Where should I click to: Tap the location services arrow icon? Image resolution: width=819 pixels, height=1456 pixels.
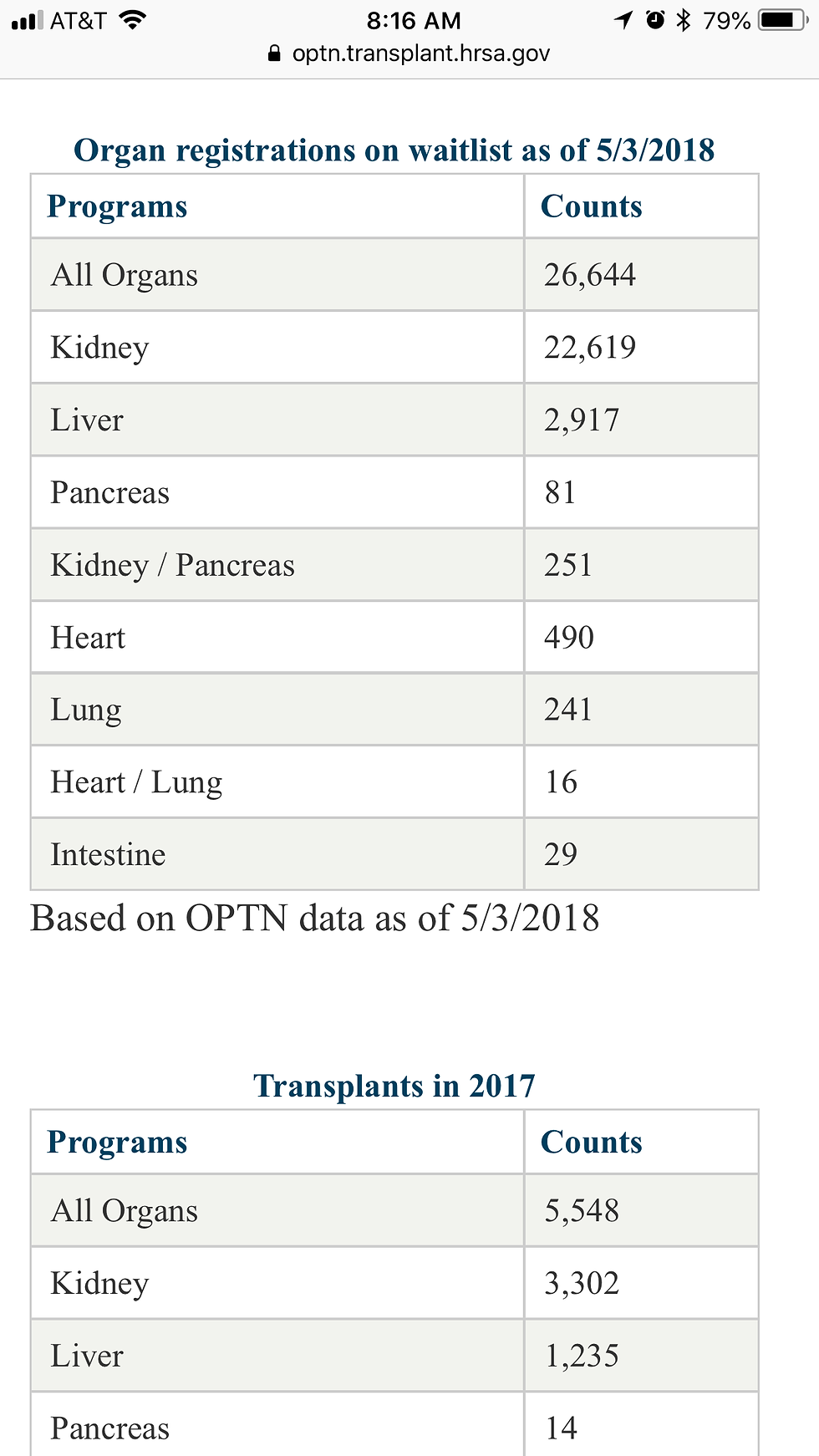pyautogui.click(x=623, y=20)
